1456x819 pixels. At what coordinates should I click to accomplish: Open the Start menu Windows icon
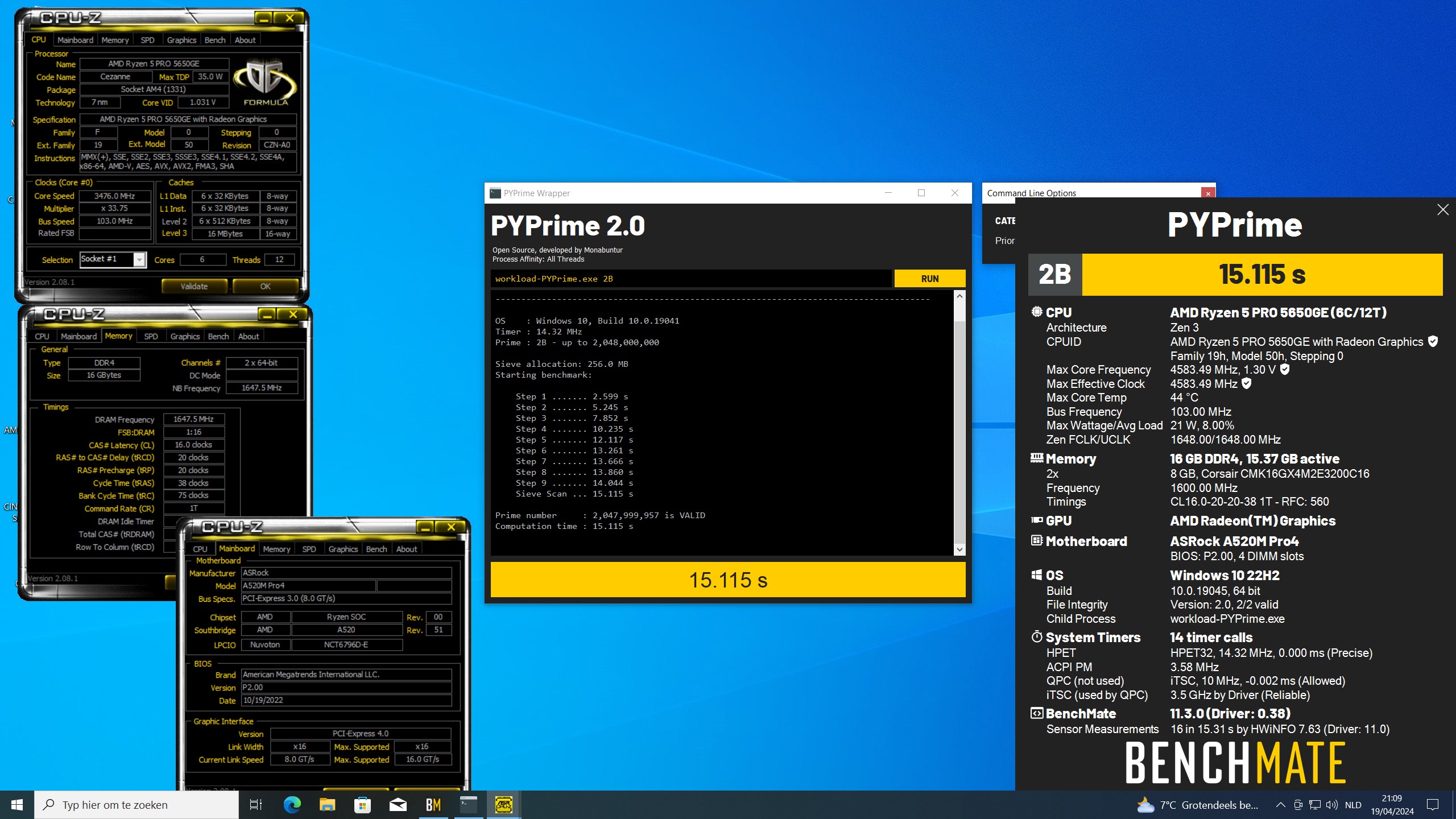pos(17,805)
